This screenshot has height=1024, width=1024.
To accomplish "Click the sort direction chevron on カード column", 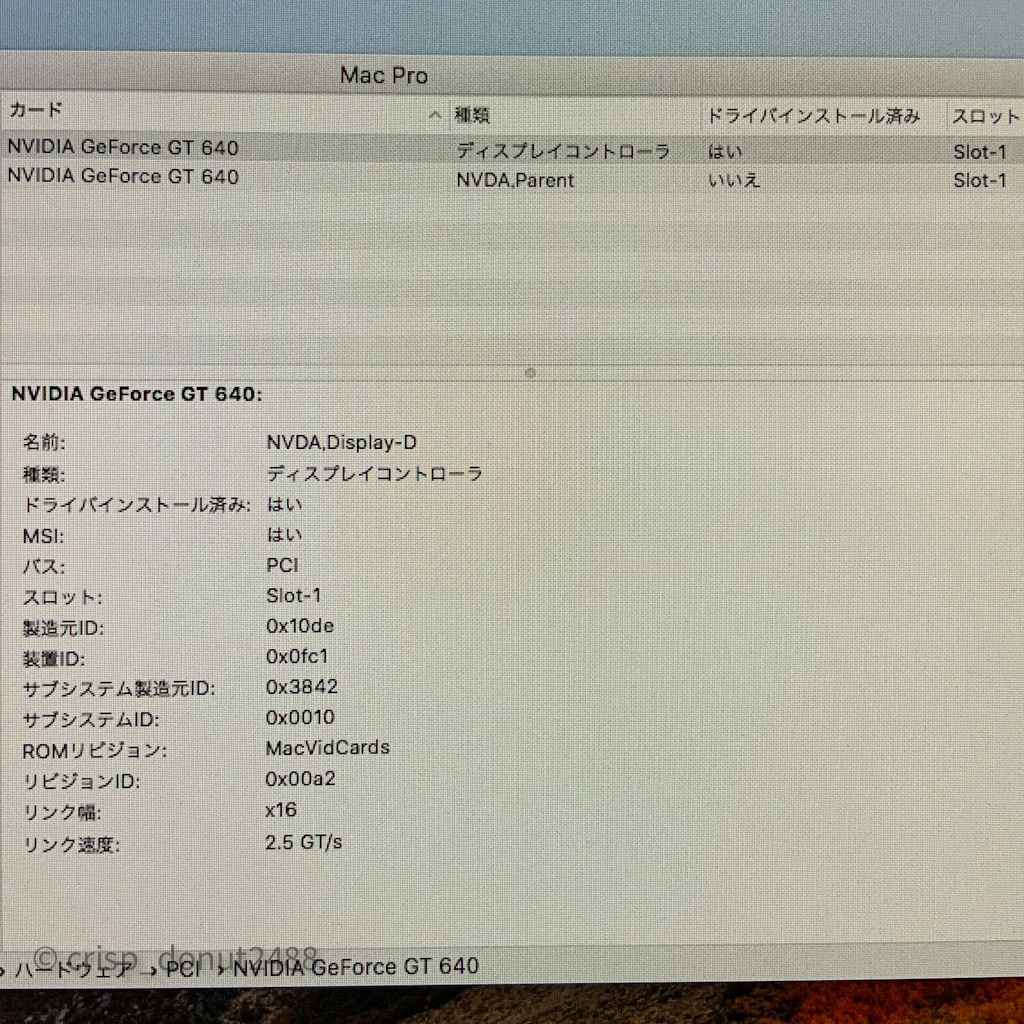I will [435, 115].
